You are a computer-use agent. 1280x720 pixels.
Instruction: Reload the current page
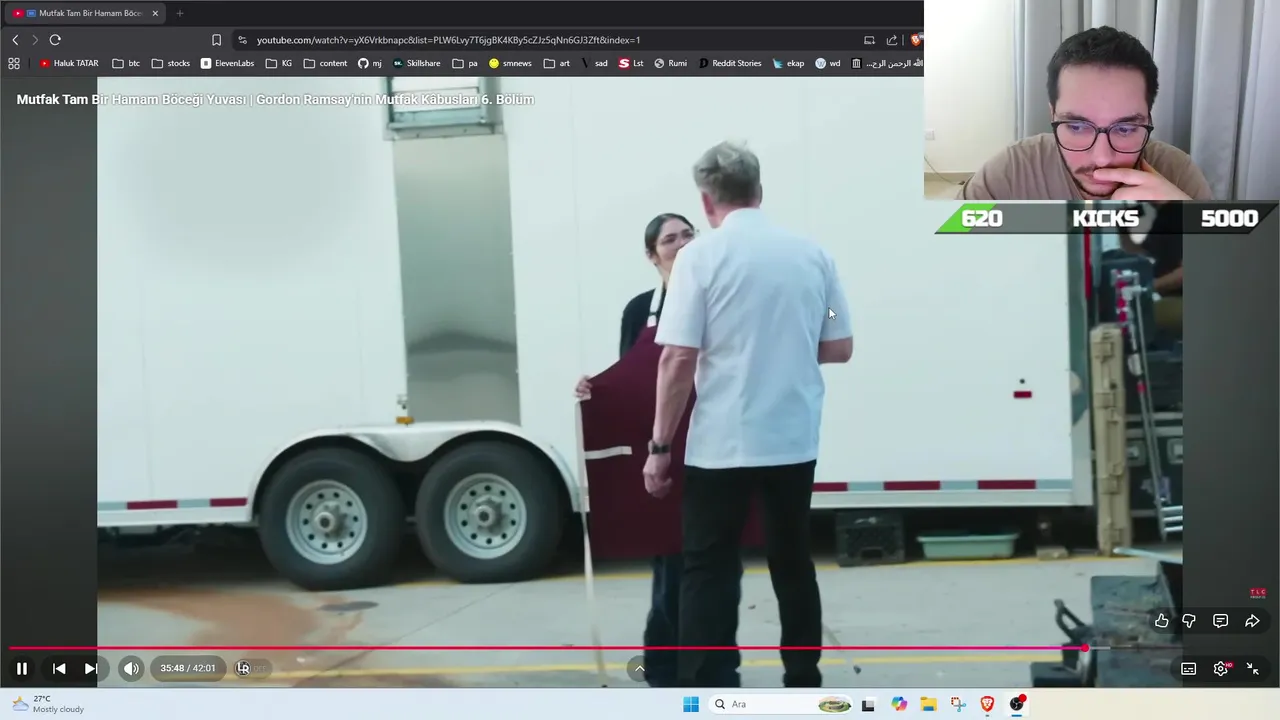coord(55,40)
